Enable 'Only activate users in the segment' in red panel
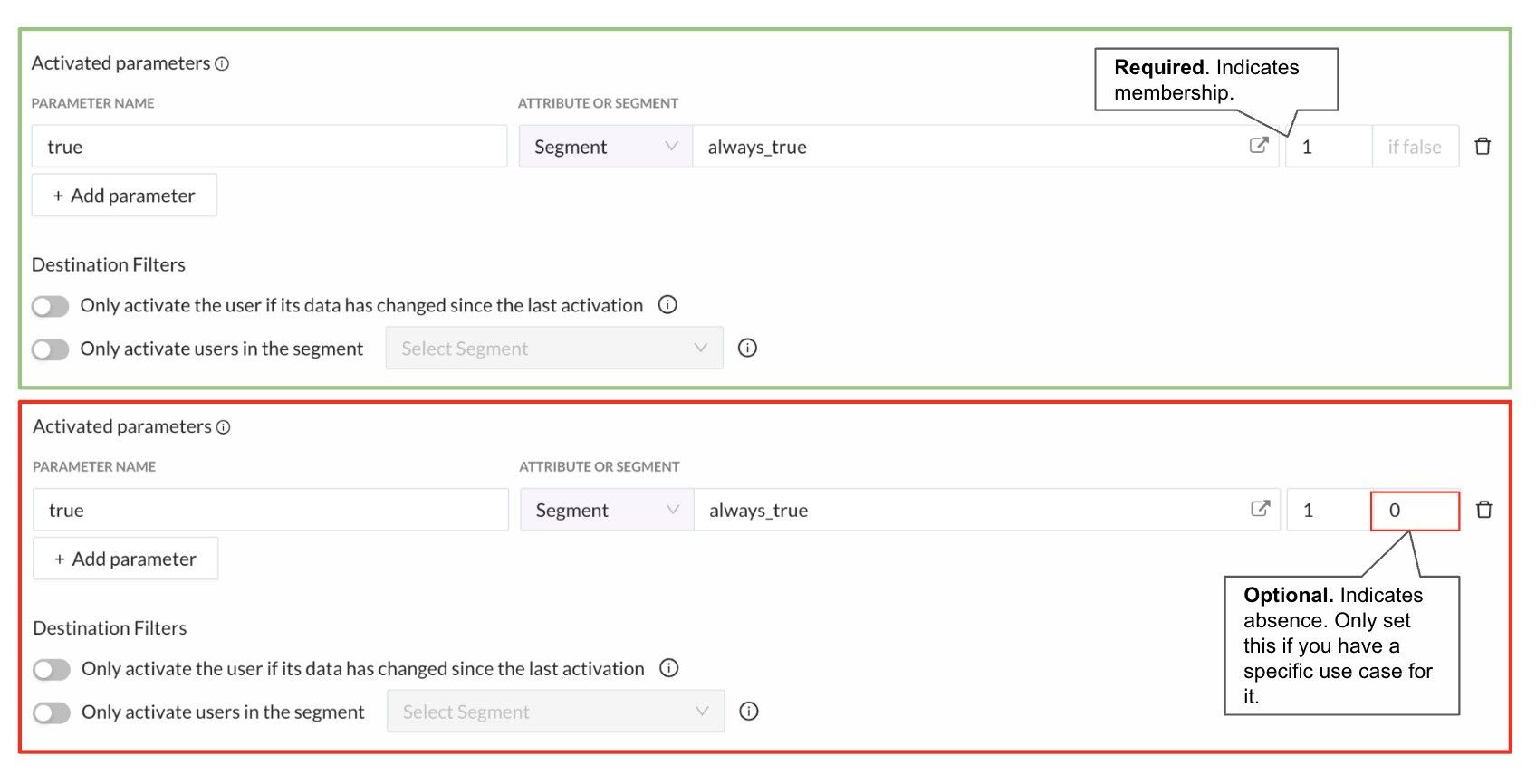The image size is (1536, 784). (52, 713)
